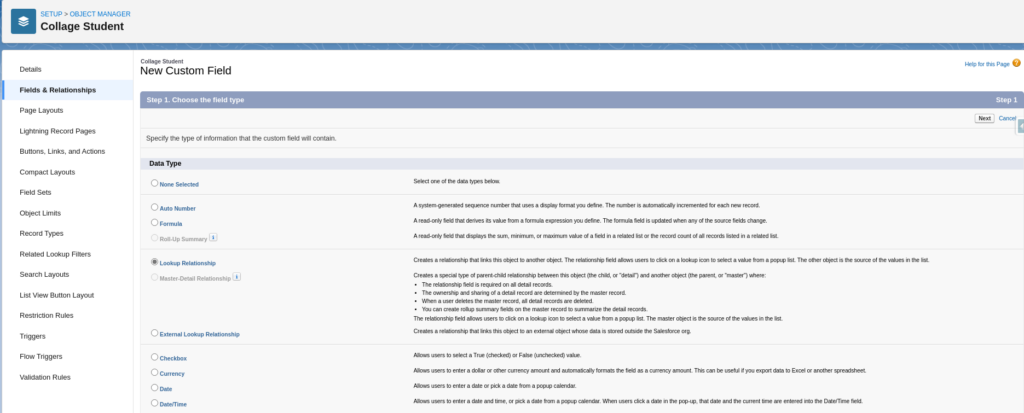The width and height of the screenshot is (1024, 413).
Task: Choose the Date/Time radio button
Action: click(154, 403)
